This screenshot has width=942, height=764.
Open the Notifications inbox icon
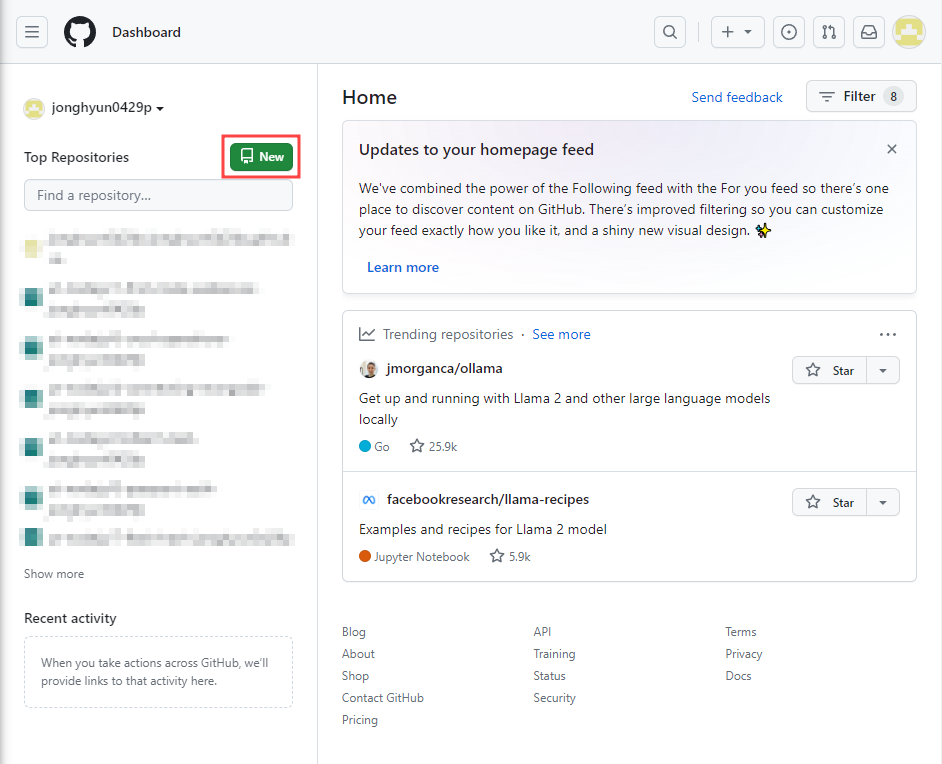click(869, 32)
